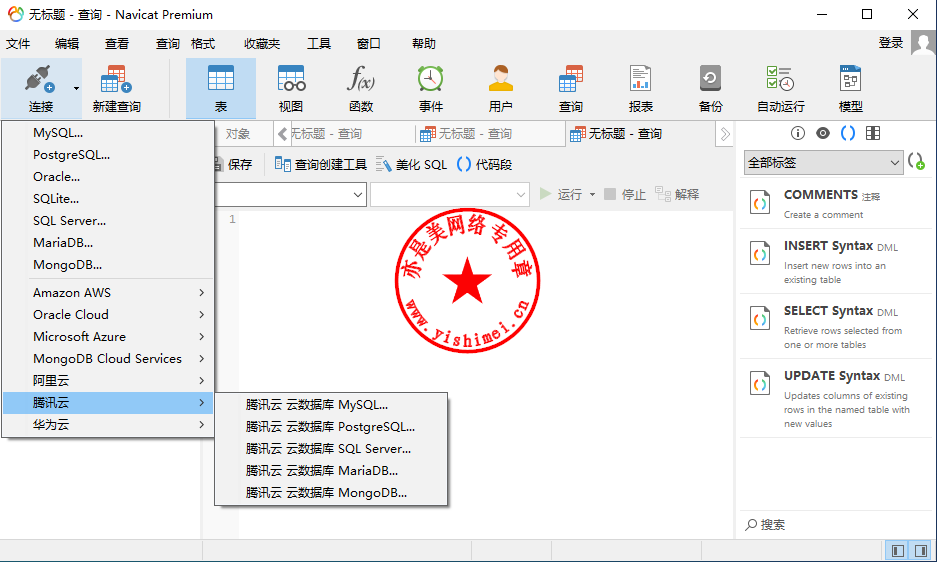Click the grid layout icon in right panel
Image resolution: width=937 pixels, height=562 pixels.
tap(873, 133)
